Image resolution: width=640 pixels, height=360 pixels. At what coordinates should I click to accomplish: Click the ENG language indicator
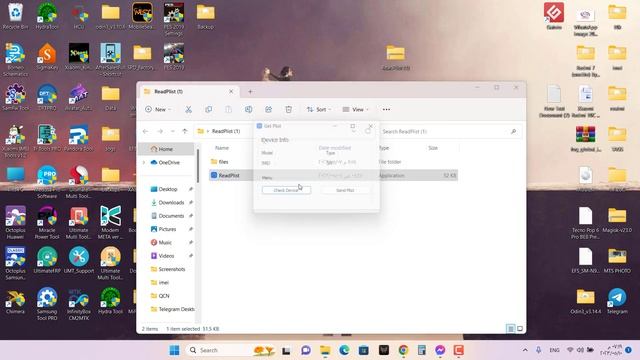tap(554, 350)
